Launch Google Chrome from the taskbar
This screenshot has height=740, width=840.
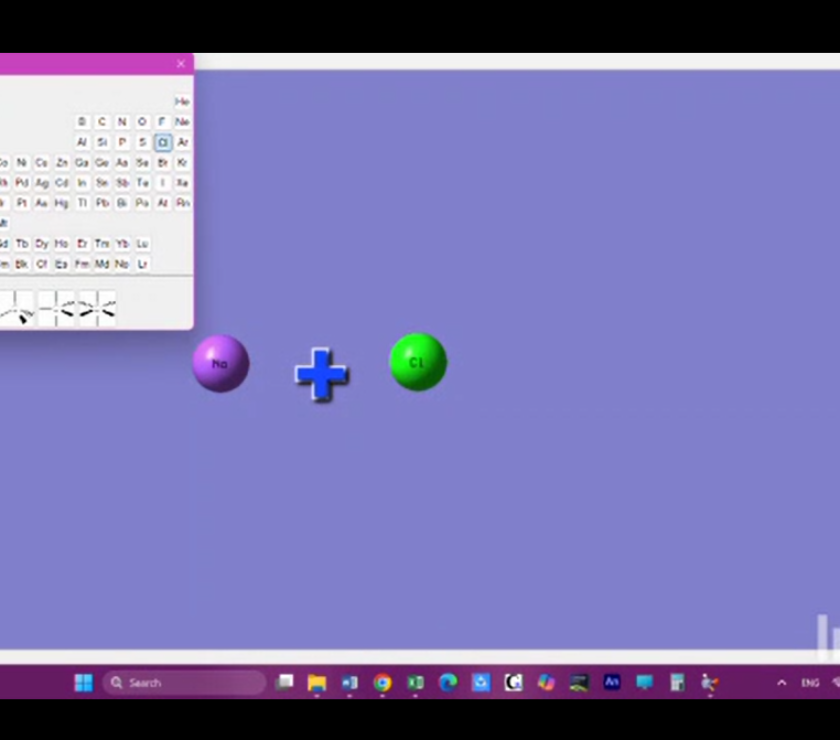tap(382, 683)
